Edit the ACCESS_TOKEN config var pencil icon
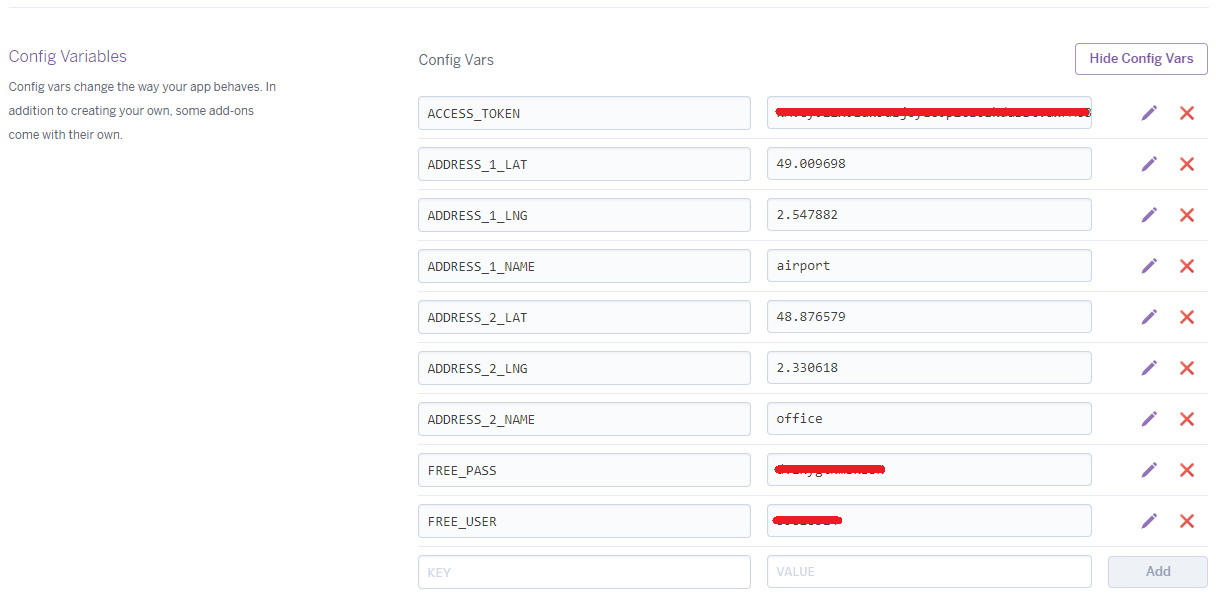 point(1149,113)
